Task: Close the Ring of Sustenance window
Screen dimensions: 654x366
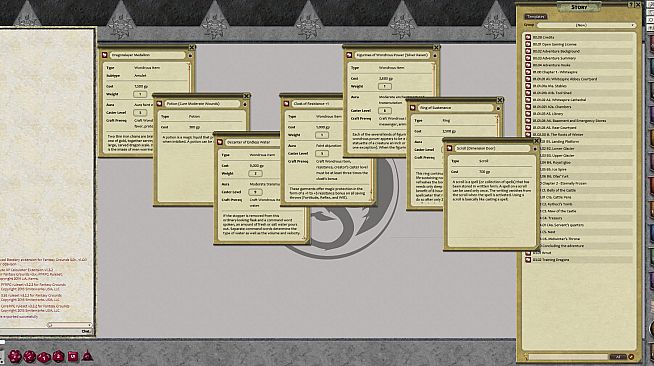Action: pos(500,100)
